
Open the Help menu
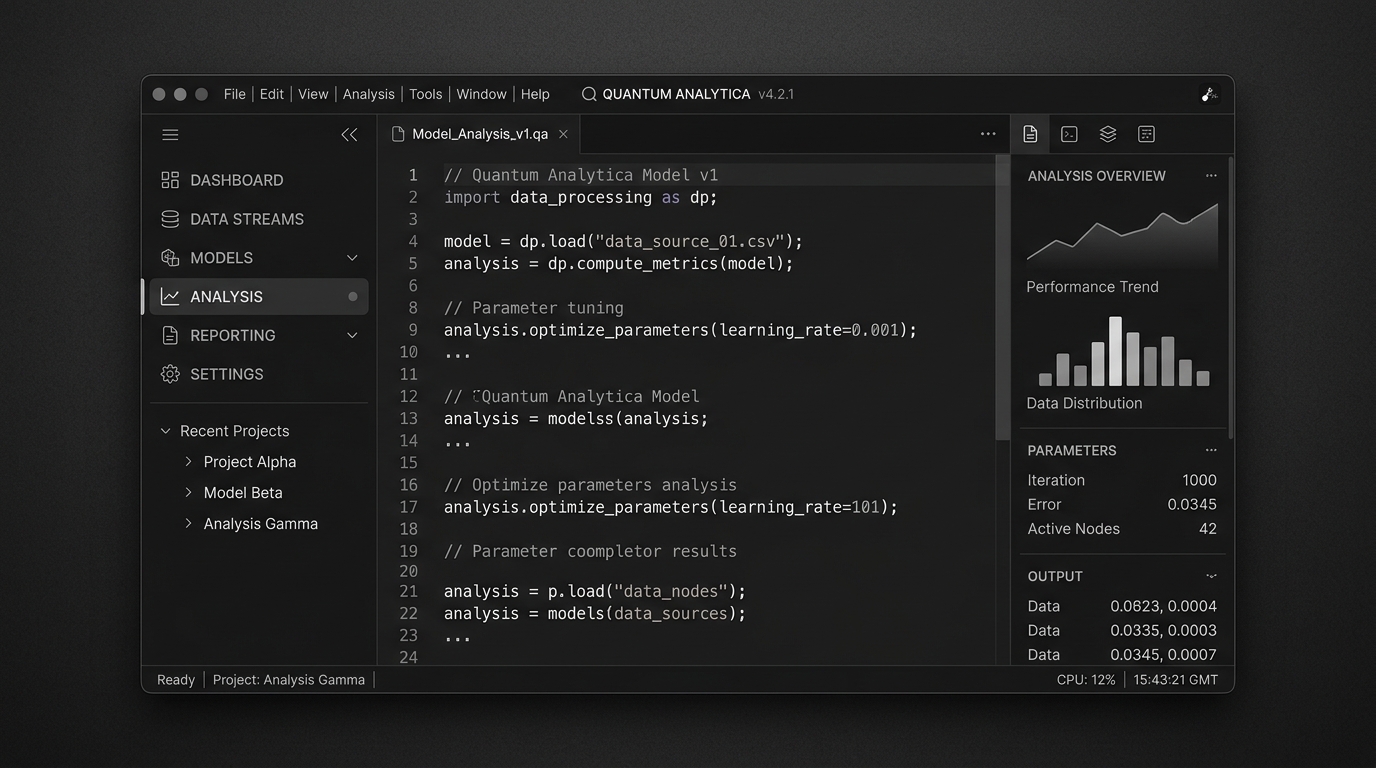(x=535, y=94)
